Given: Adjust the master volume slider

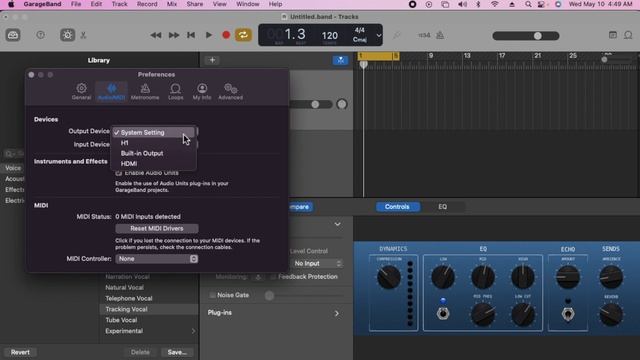Looking at the screenshot, I should [x=526, y=36].
